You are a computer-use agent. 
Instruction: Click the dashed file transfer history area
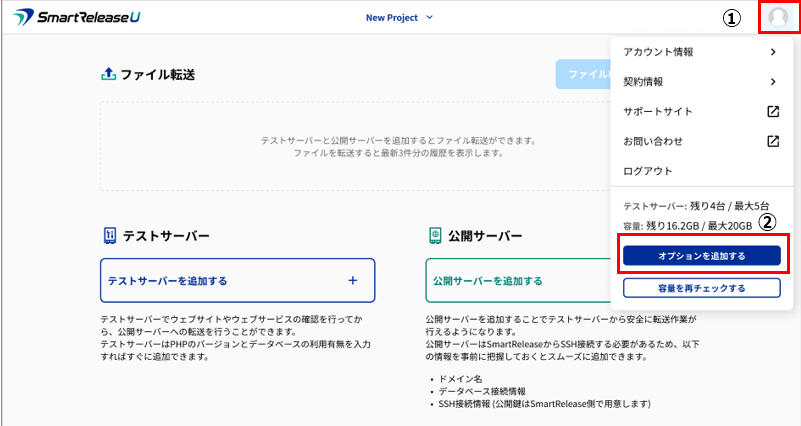click(x=350, y=148)
